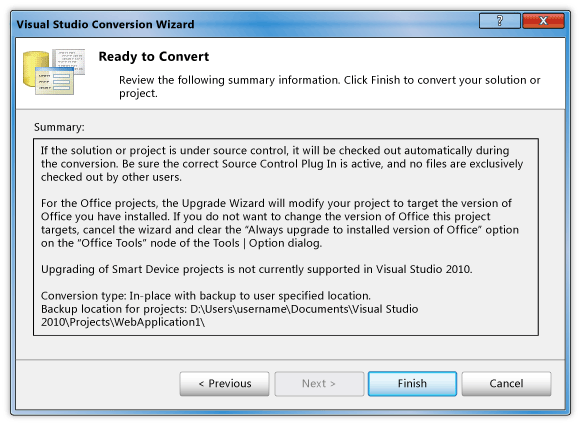Click the backup location path text
The height and width of the screenshot is (425, 581).
230,315
